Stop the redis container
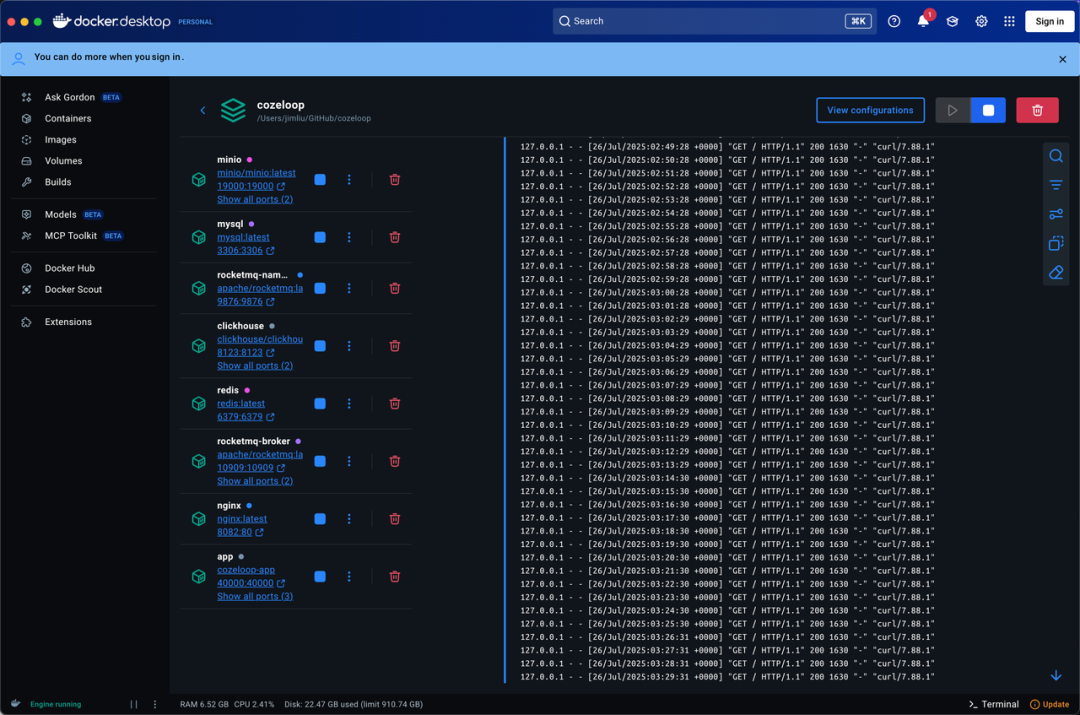 (320, 404)
